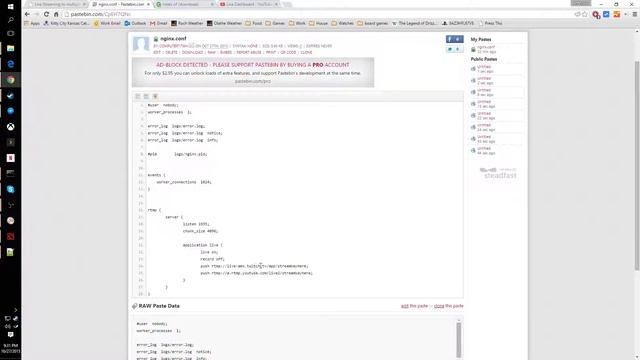Open the Gmail bookmark
This screenshot has width=640, height=360.
click(158, 23)
